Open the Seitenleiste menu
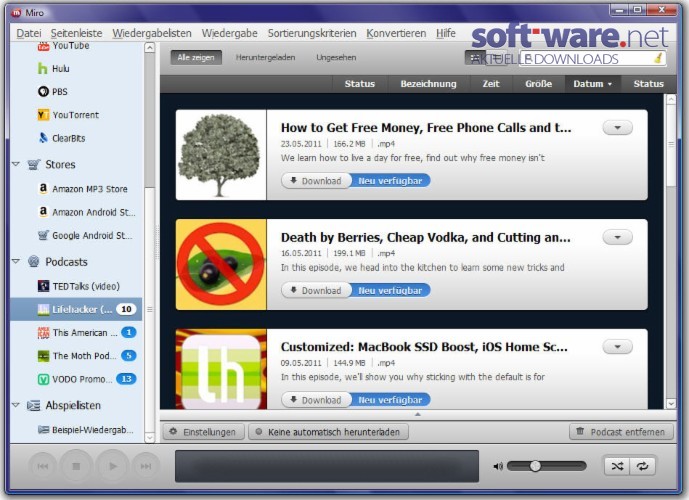Image resolution: width=689 pixels, height=500 pixels. [x=76, y=33]
